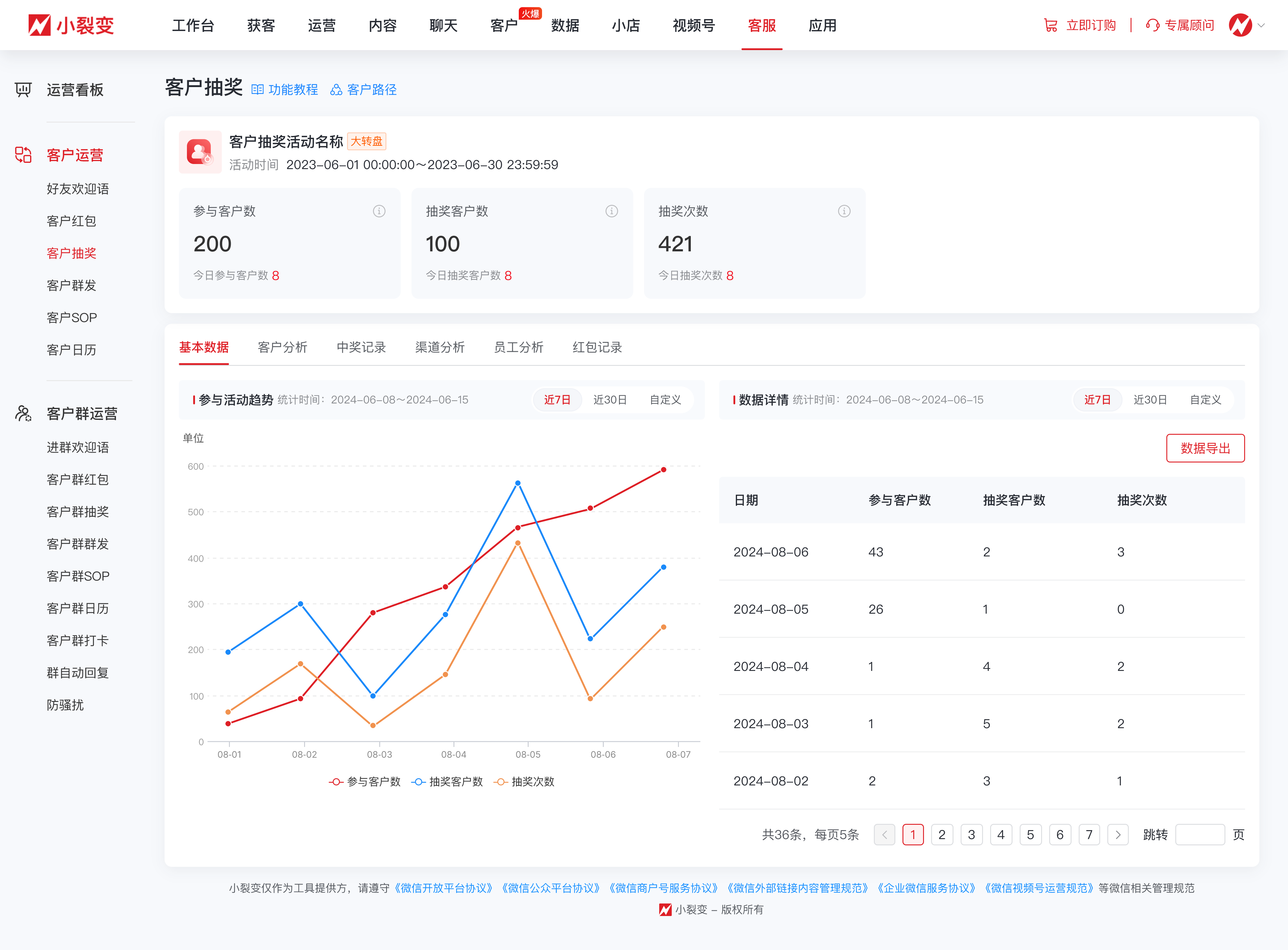
Task: Switch to the 红包记录 tab
Action: coord(597,347)
